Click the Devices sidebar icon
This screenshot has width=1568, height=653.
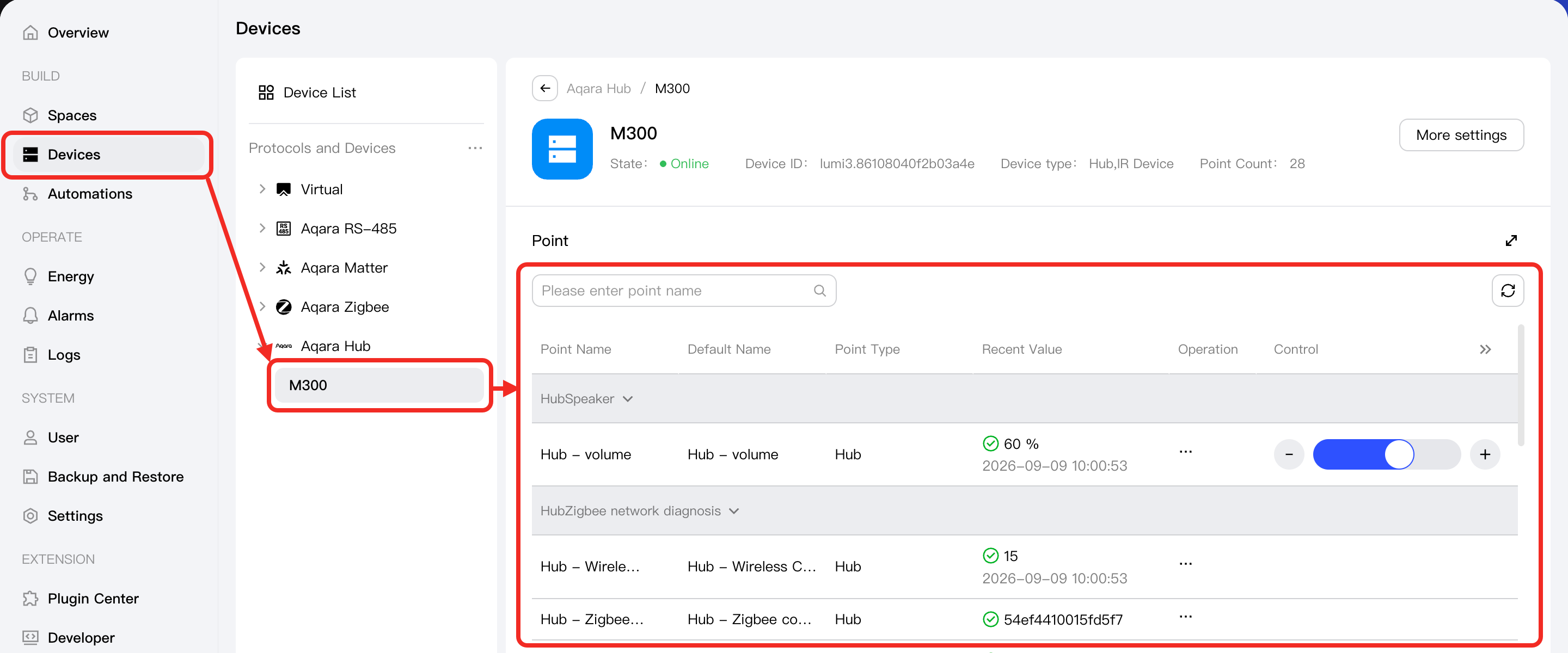click(x=30, y=154)
